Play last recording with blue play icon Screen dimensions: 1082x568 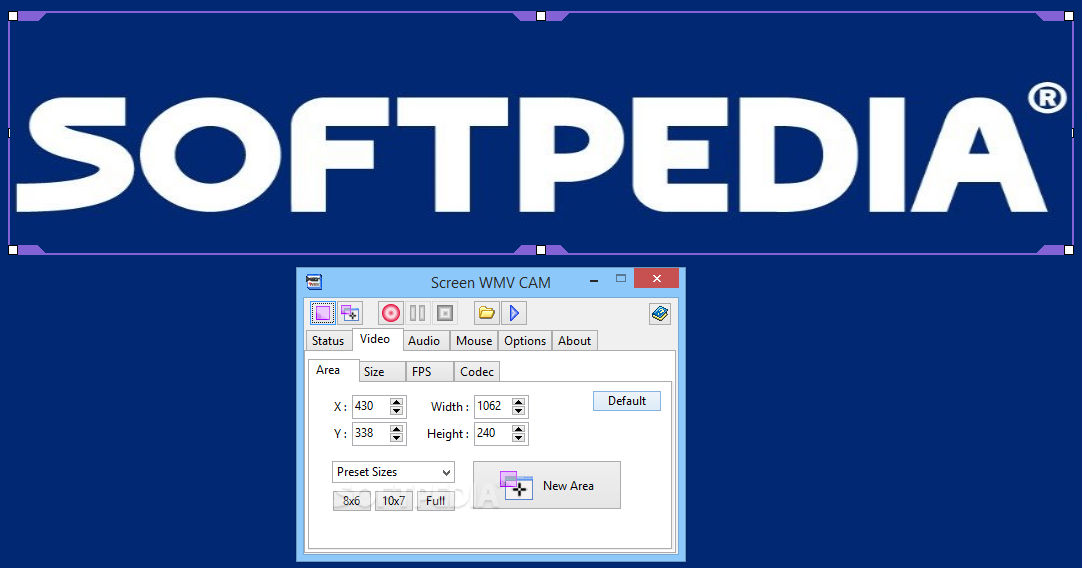point(514,313)
